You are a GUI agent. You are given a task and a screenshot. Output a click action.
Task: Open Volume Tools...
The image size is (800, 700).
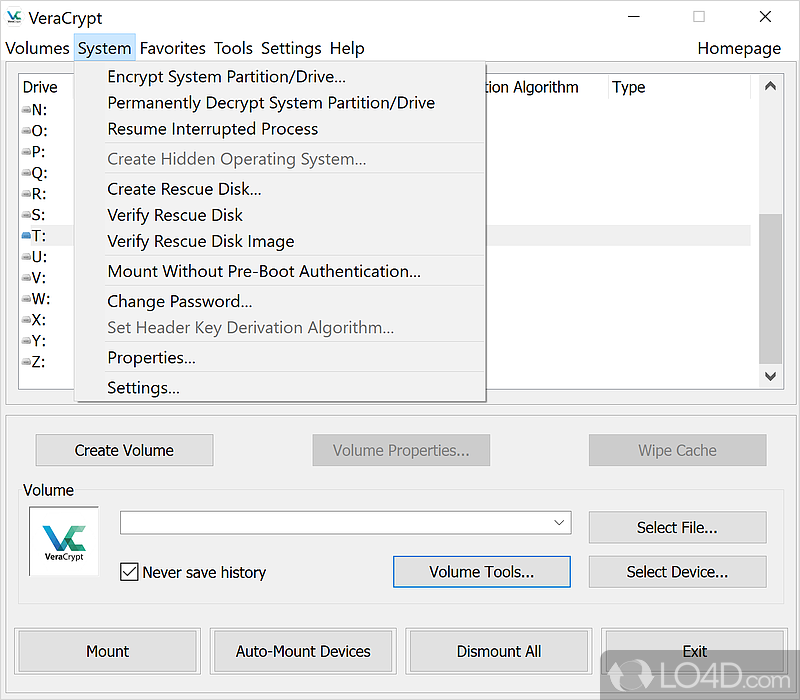(x=482, y=571)
